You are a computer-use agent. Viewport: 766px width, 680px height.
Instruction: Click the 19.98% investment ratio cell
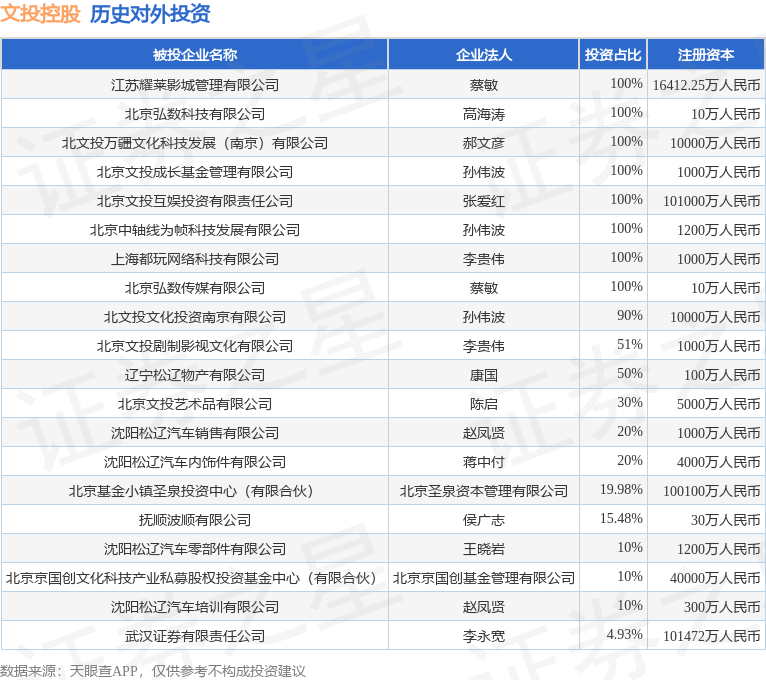tap(613, 490)
